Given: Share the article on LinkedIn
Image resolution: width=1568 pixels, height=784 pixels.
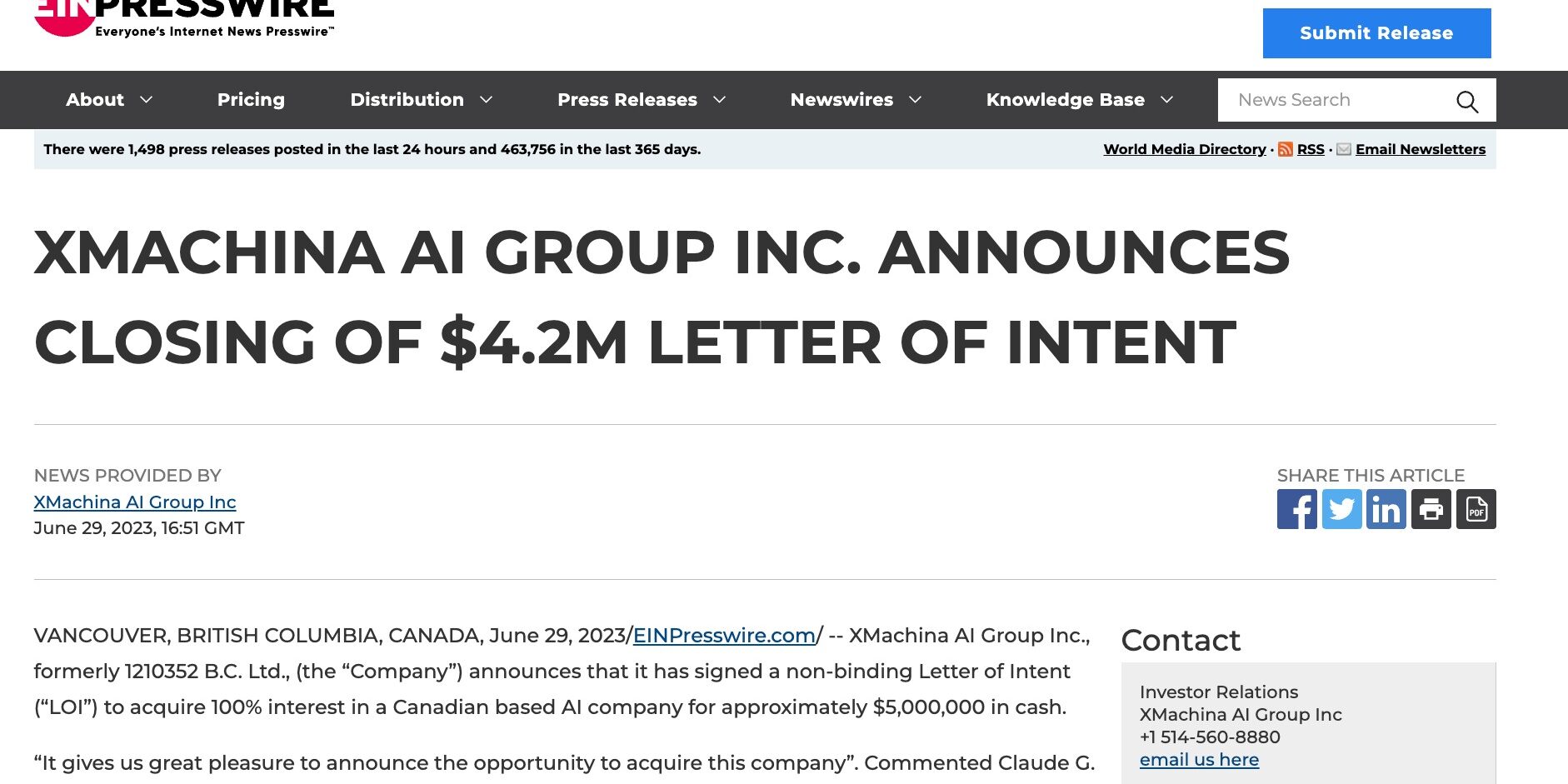Looking at the screenshot, I should pyautogui.click(x=1386, y=509).
